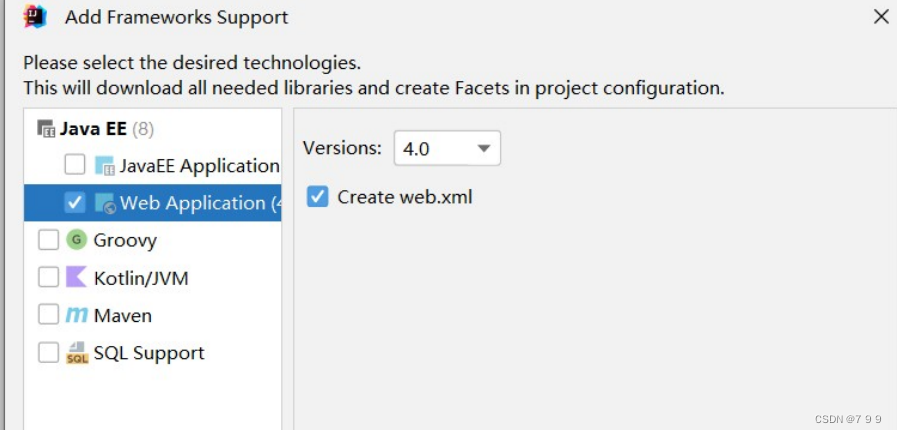The height and width of the screenshot is (433, 897).
Task: Close the Add Frameworks Support dialog
Action: pyautogui.click(x=882, y=17)
